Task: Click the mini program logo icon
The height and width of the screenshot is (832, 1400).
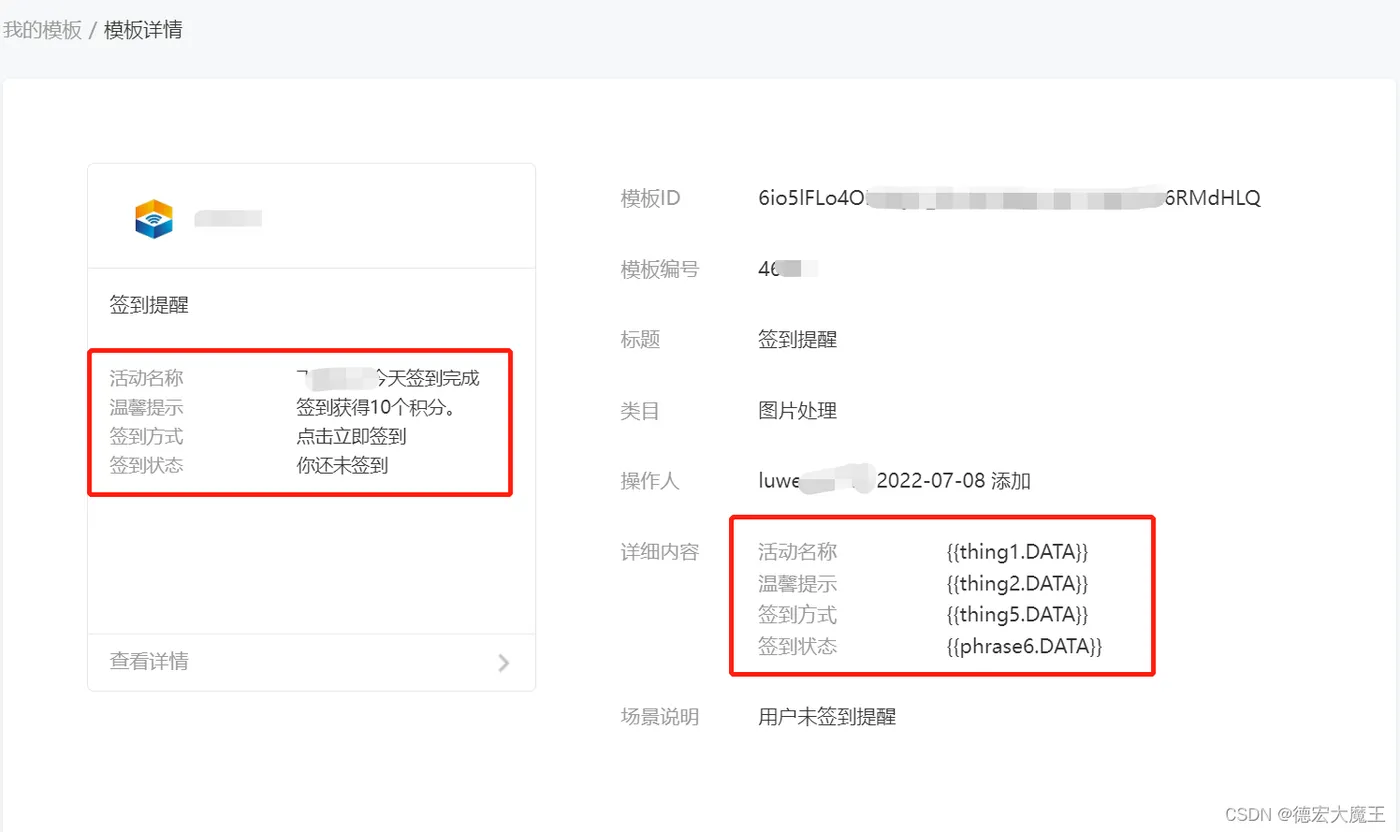Action: click(x=154, y=219)
